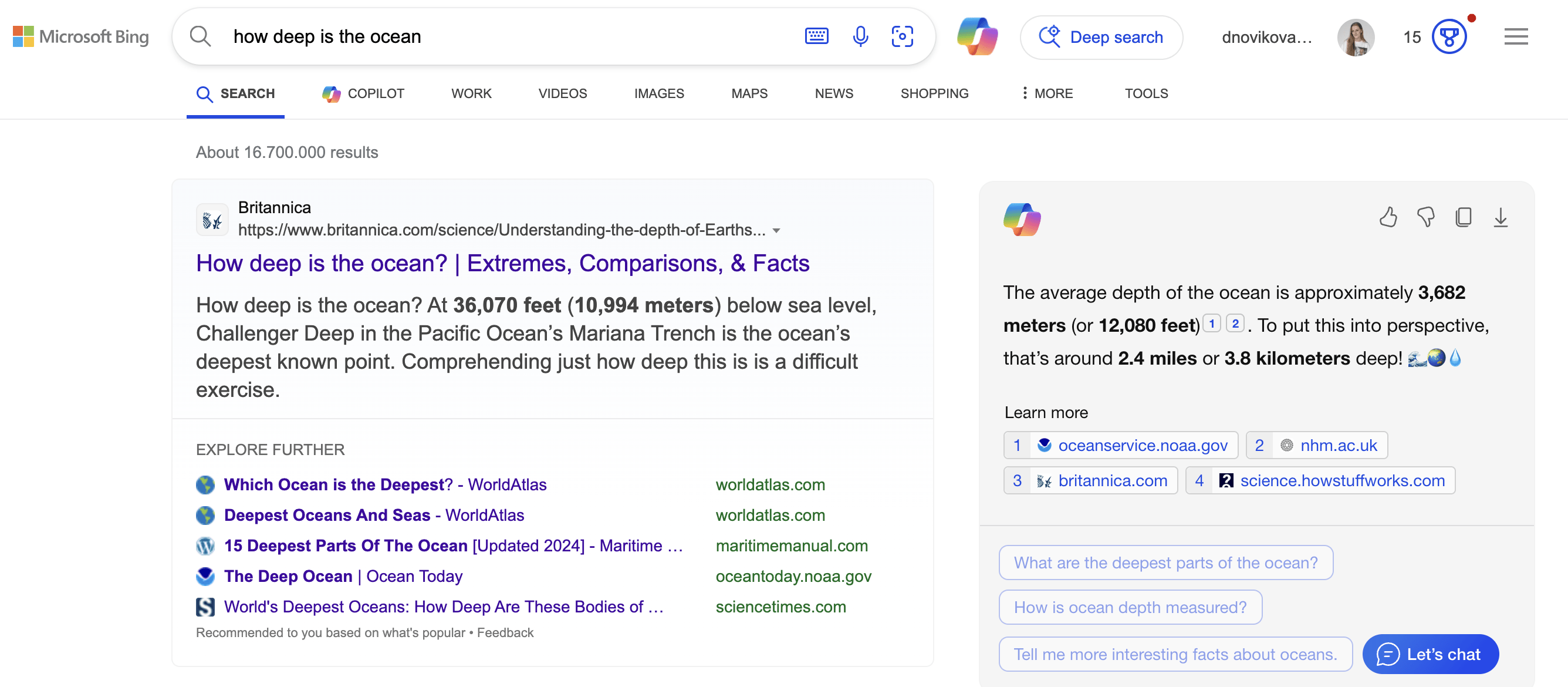Like the Copilot answer with thumbs up
Image resolution: width=1568 pixels, height=687 pixels.
coord(1388,217)
